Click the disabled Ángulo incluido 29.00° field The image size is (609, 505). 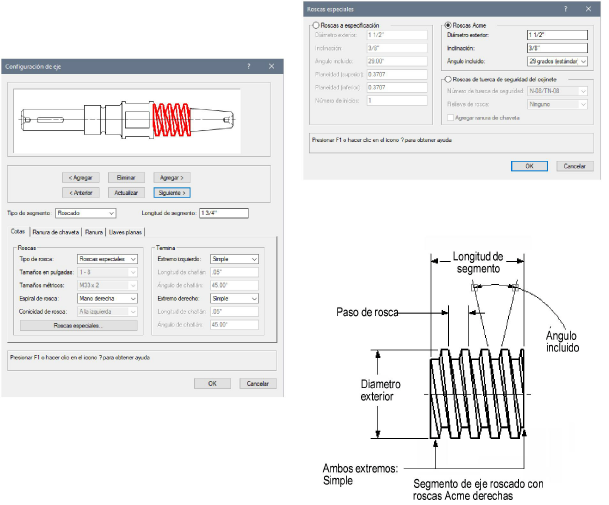click(397, 61)
